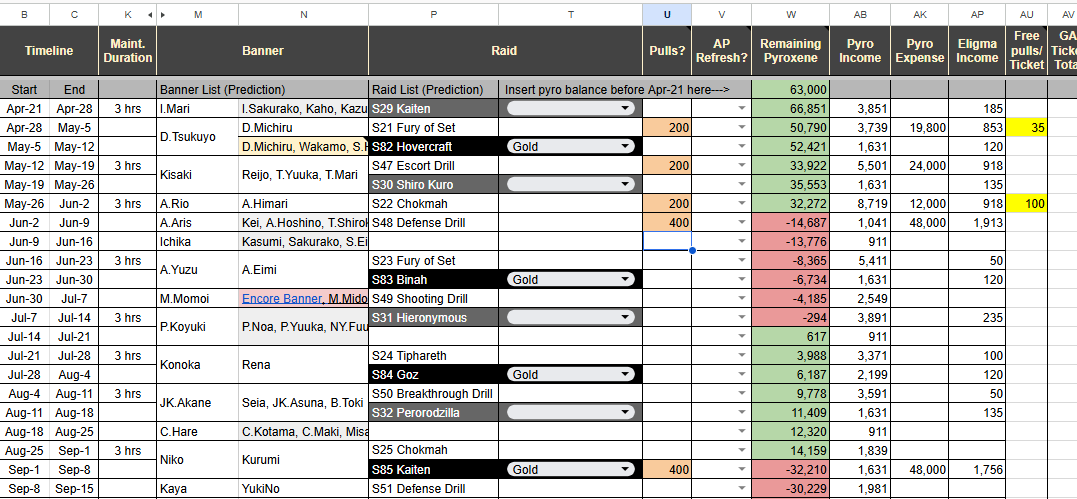Screen dimensions: 1077x499
Task: Click the Remaining Pyroxene header cell
Action: (791, 51)
